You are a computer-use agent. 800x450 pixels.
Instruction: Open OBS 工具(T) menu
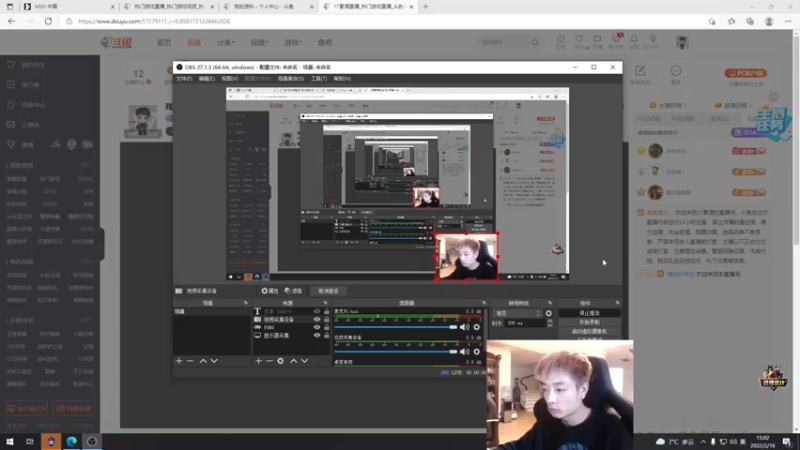coord(319,79)
